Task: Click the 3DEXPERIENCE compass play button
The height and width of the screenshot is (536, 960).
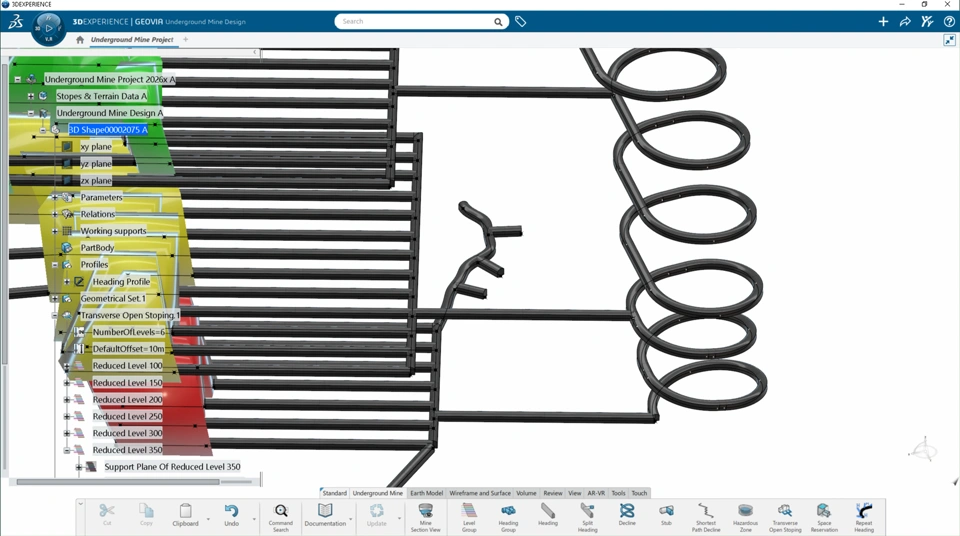Action: [x=49, y=28]
